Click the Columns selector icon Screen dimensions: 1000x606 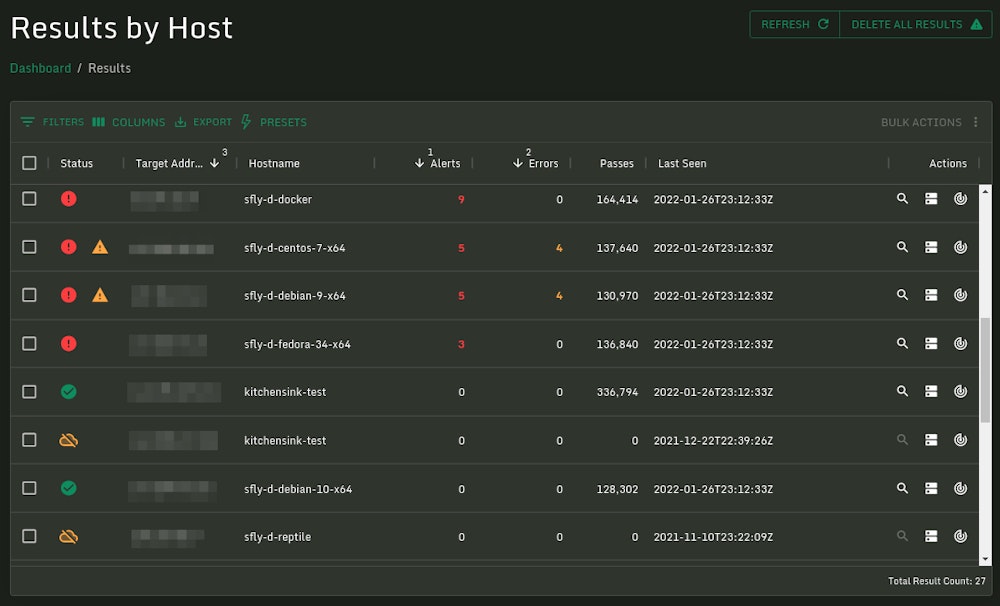click(x=99, y=122)
